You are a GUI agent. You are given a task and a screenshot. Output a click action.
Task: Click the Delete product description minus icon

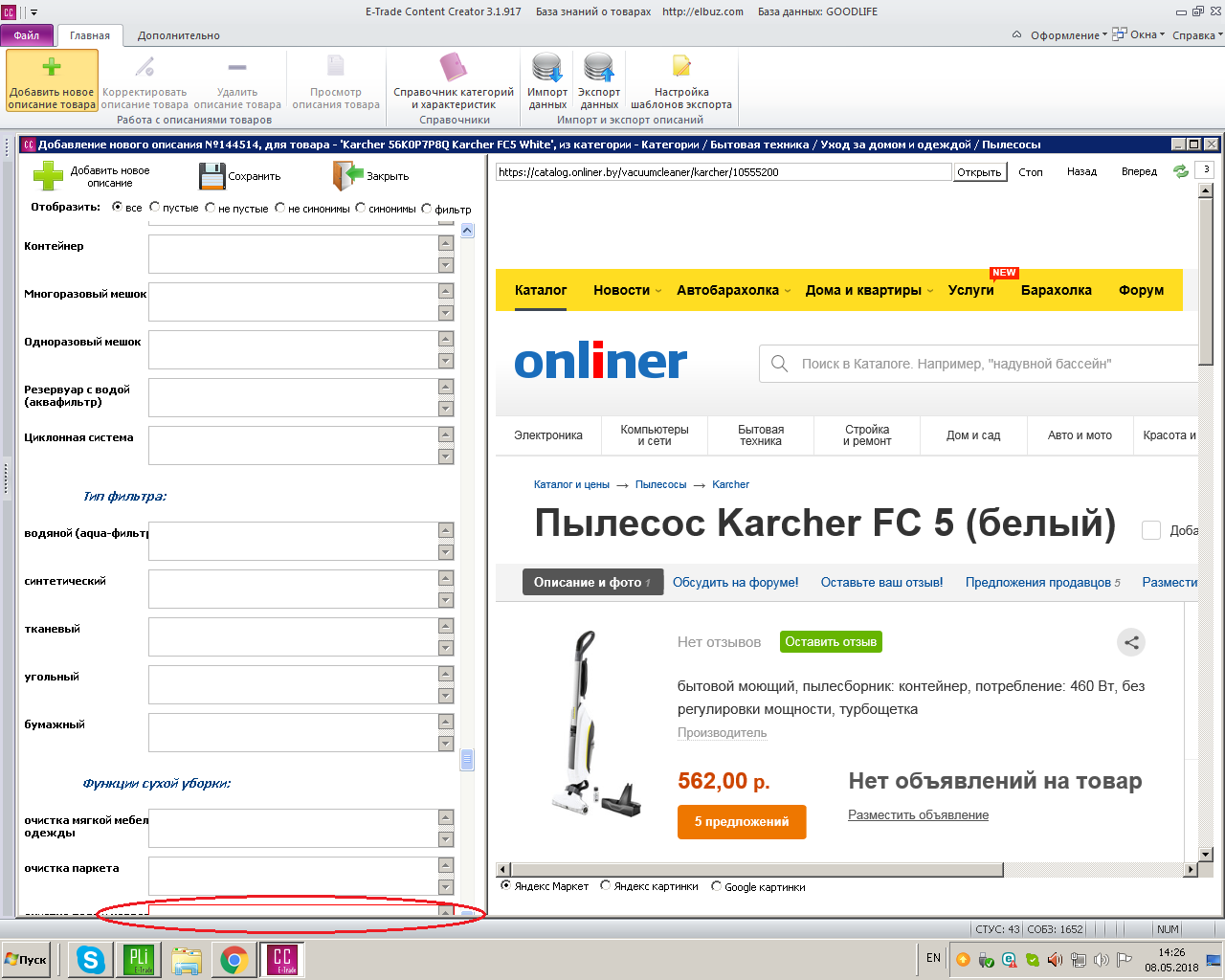237,67
